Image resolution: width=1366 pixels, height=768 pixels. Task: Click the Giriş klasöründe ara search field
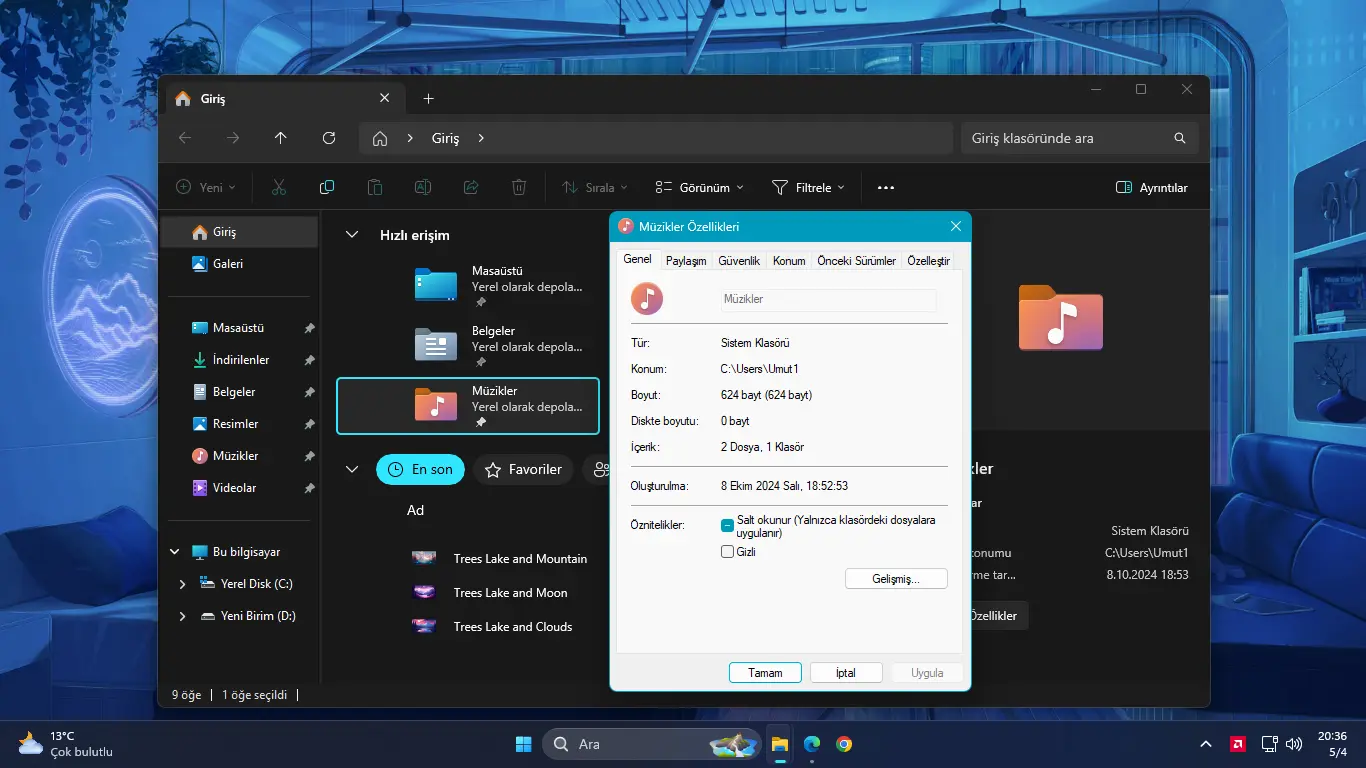tap(1080, 138)
